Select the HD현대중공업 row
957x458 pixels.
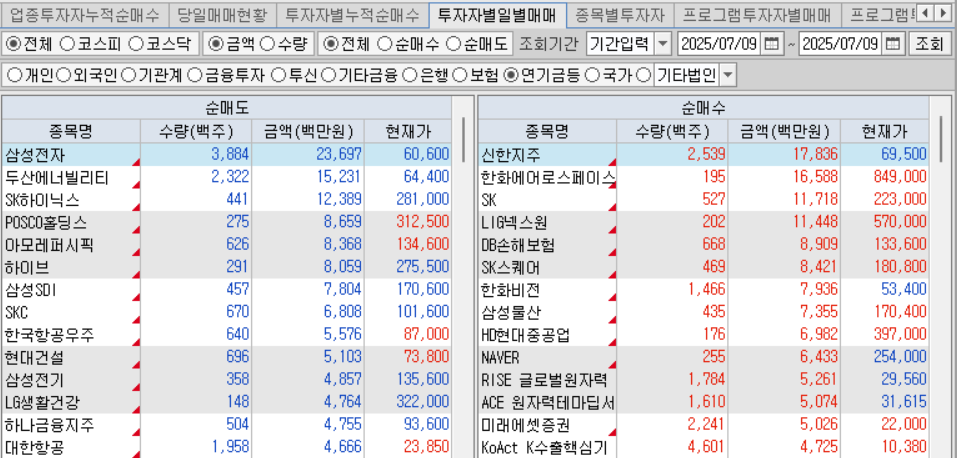(703, 335)
